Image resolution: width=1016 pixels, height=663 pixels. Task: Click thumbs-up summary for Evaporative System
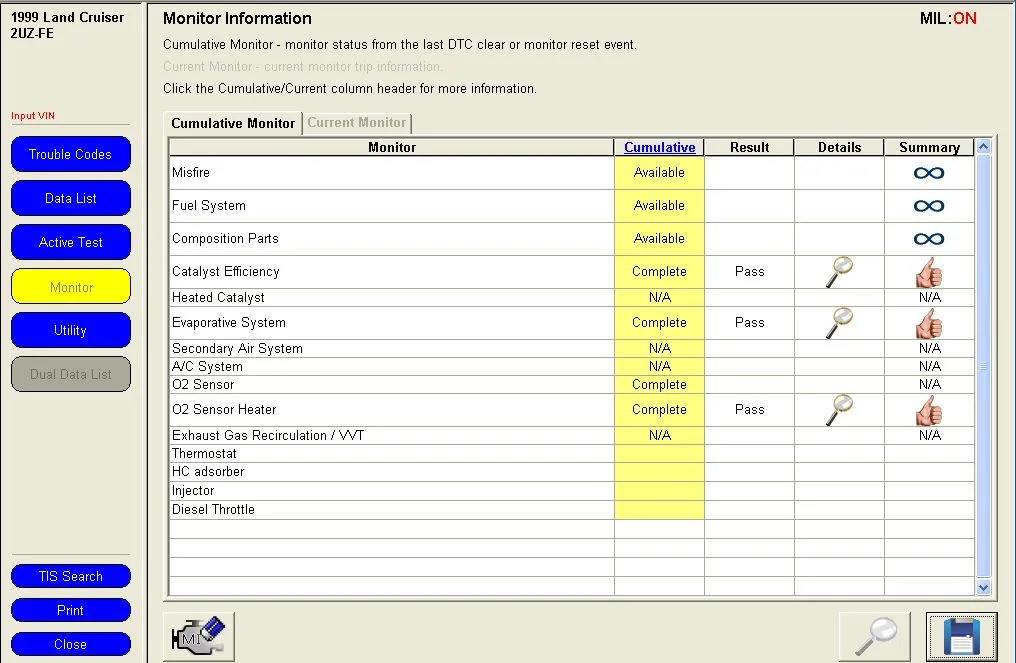tap(929, 323)
